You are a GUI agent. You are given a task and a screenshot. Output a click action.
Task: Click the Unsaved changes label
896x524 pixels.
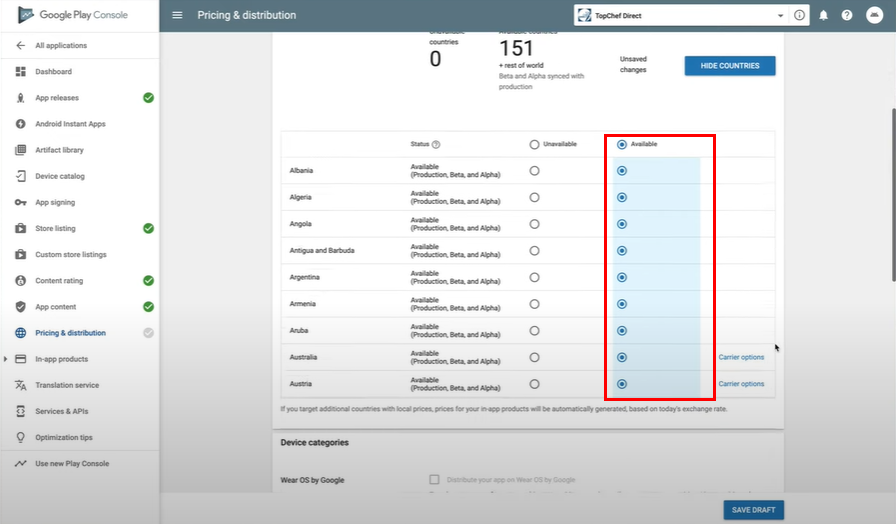click(x=633, y=64)
